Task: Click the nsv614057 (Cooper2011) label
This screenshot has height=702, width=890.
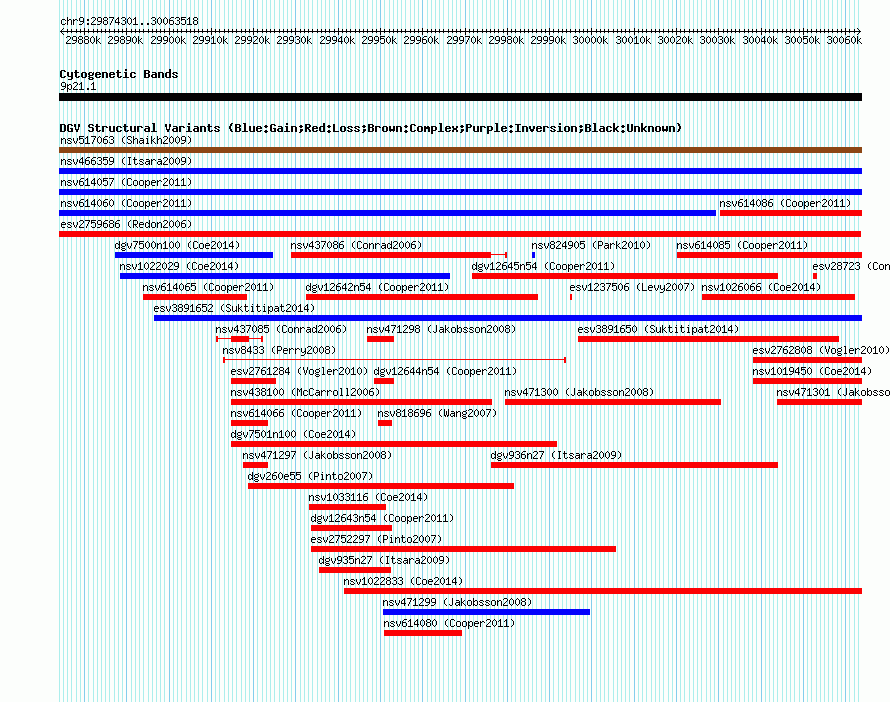Action: [x=126, y=182]
